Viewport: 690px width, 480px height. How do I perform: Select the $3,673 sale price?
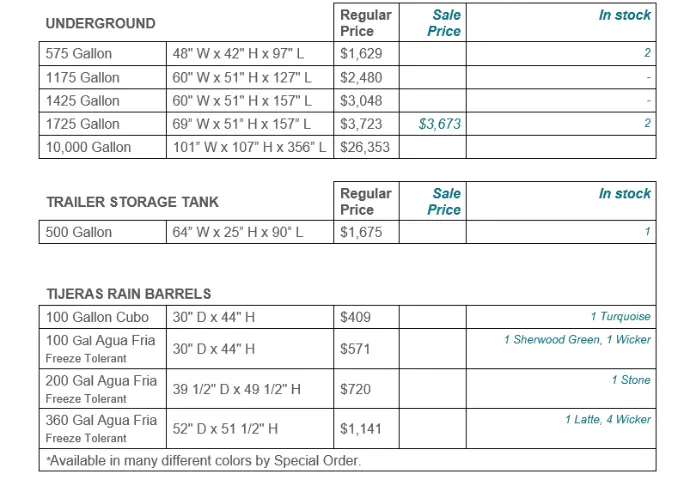tap(439, 124)
